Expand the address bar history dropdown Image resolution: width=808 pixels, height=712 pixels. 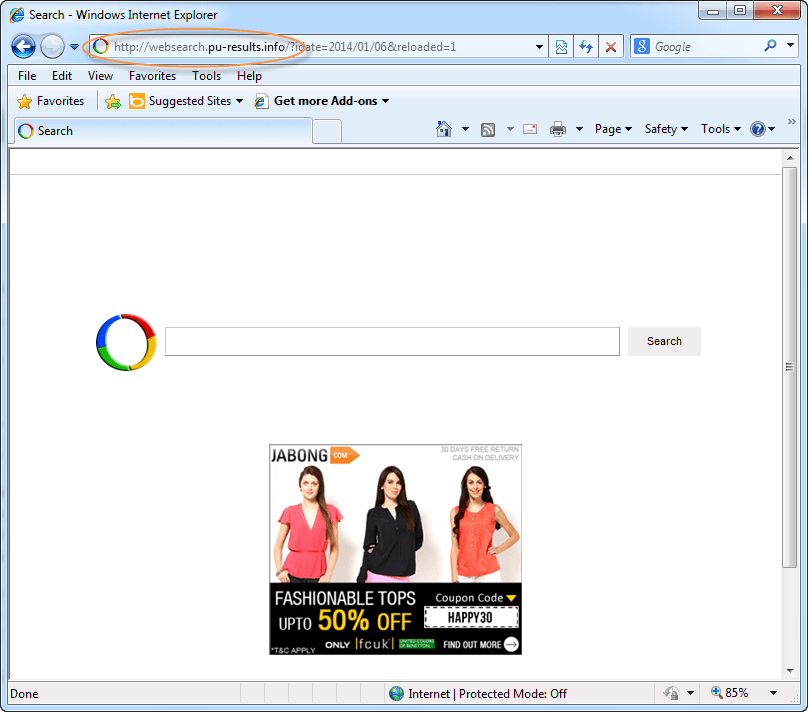(539, 47)
